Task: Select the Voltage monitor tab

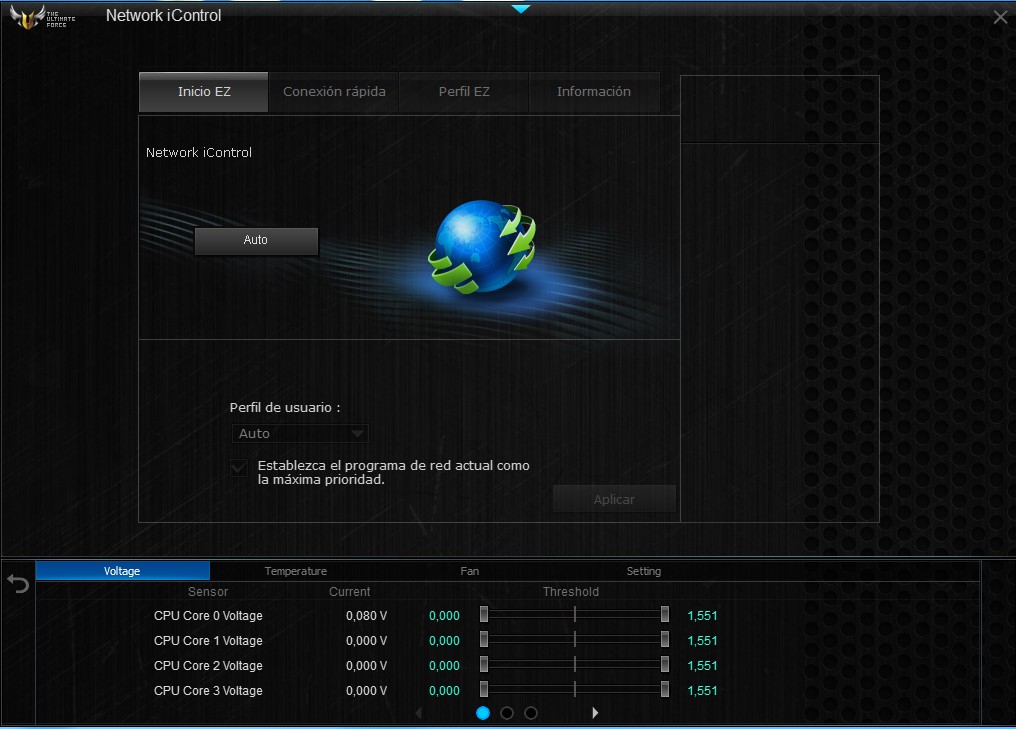Action: (122, 571)
